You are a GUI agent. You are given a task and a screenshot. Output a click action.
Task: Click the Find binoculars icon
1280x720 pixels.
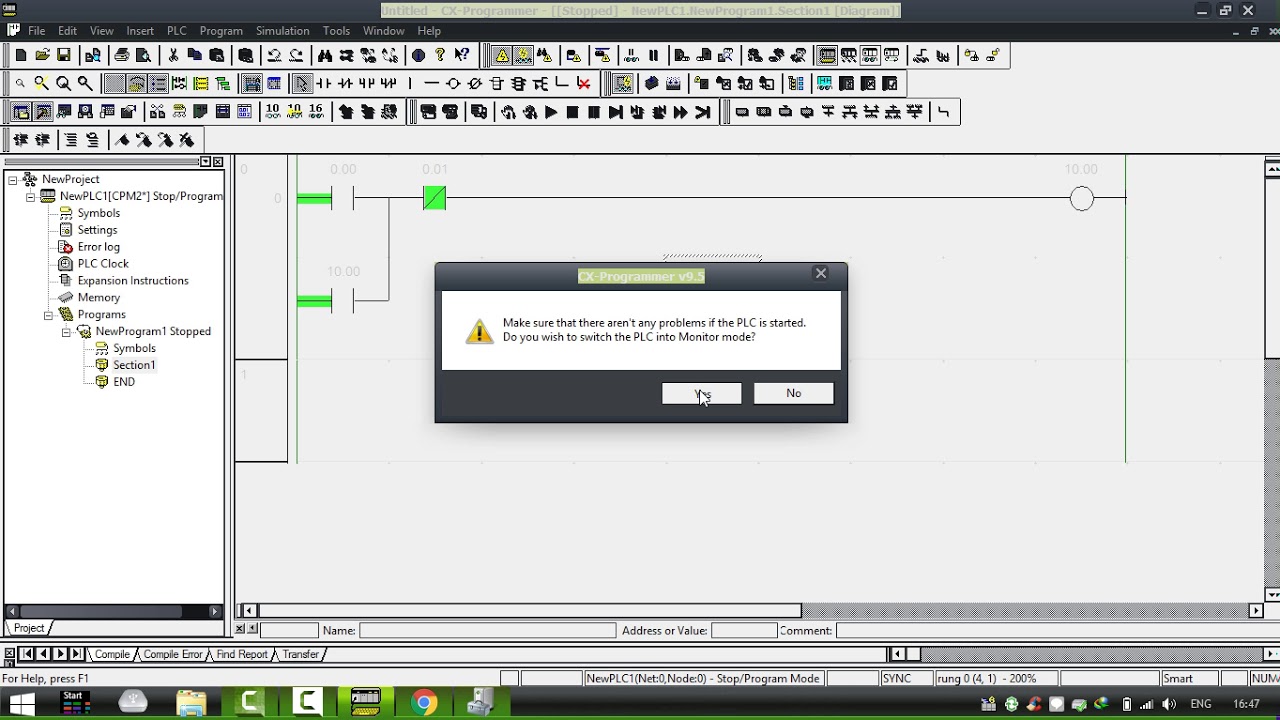(325, 56)
